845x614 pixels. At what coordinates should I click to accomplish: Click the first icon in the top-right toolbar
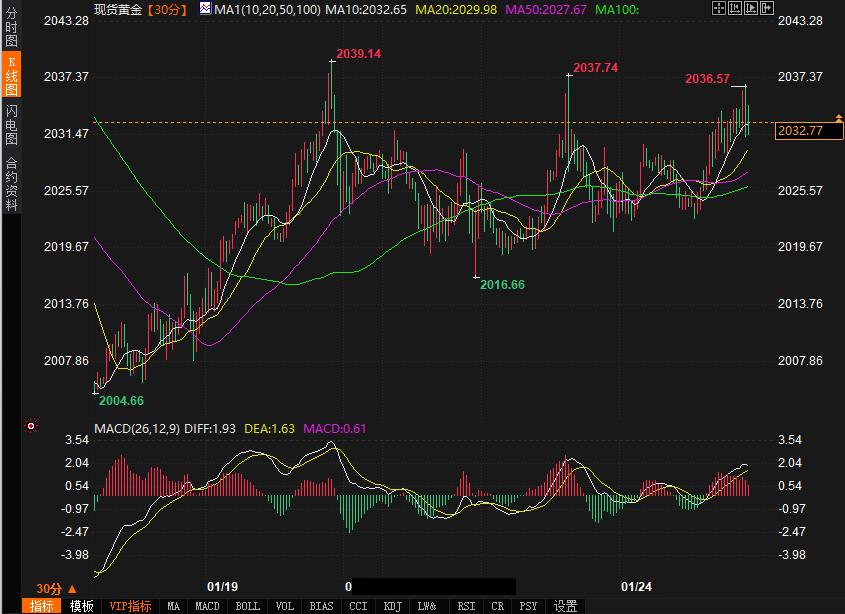click(x=719, y=8)
